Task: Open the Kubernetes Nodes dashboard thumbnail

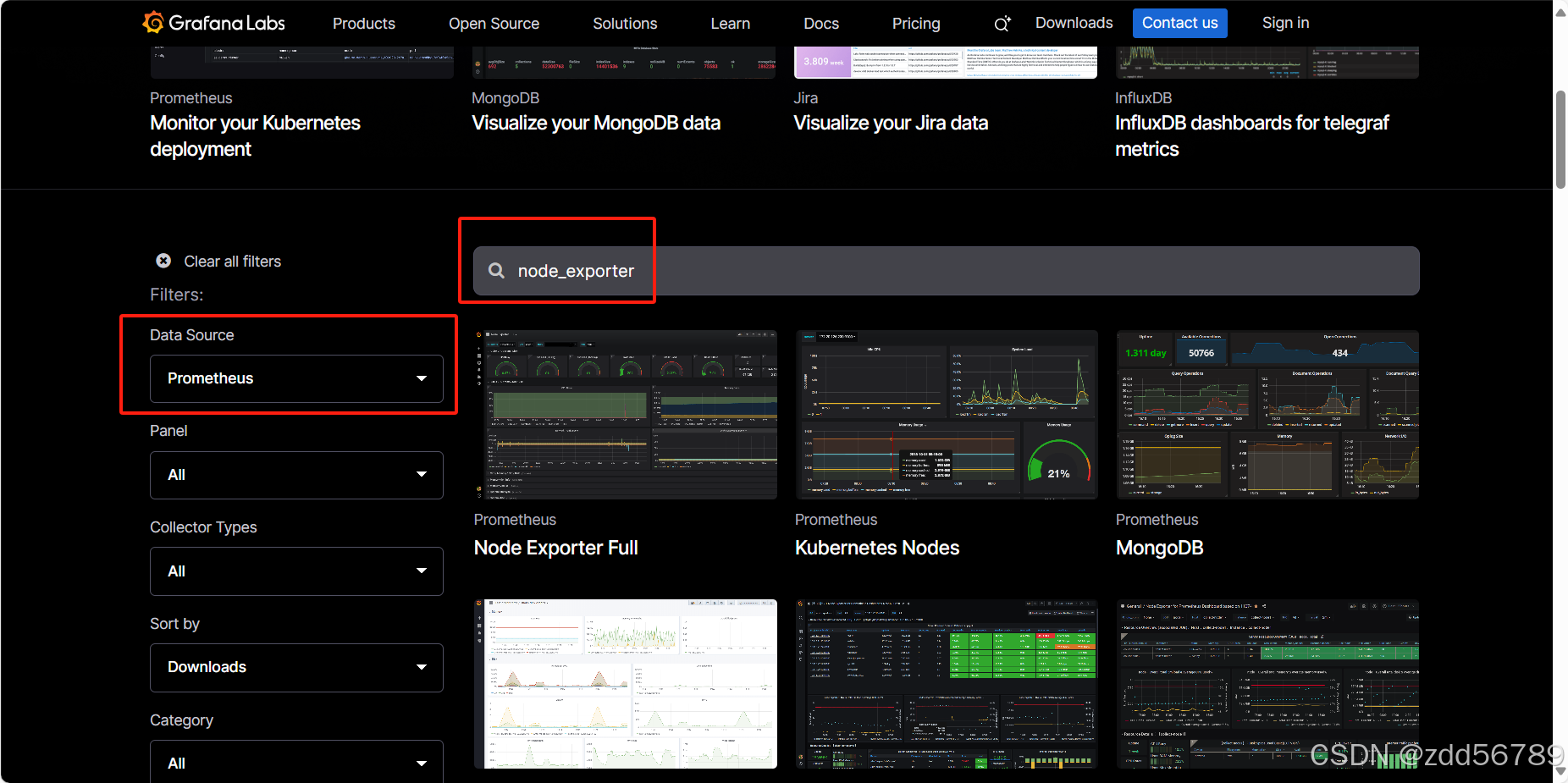Action: (x=946, y=414)
